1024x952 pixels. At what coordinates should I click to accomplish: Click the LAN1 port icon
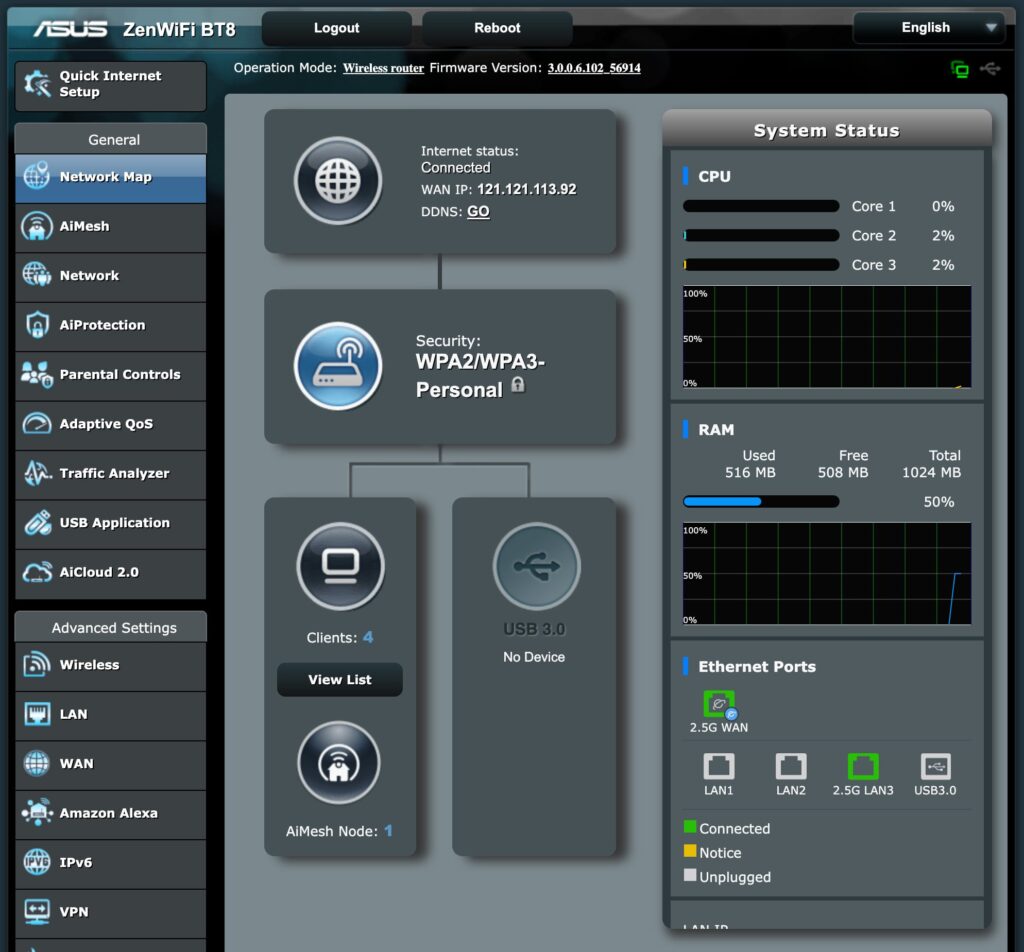click(x=718, y=766)
